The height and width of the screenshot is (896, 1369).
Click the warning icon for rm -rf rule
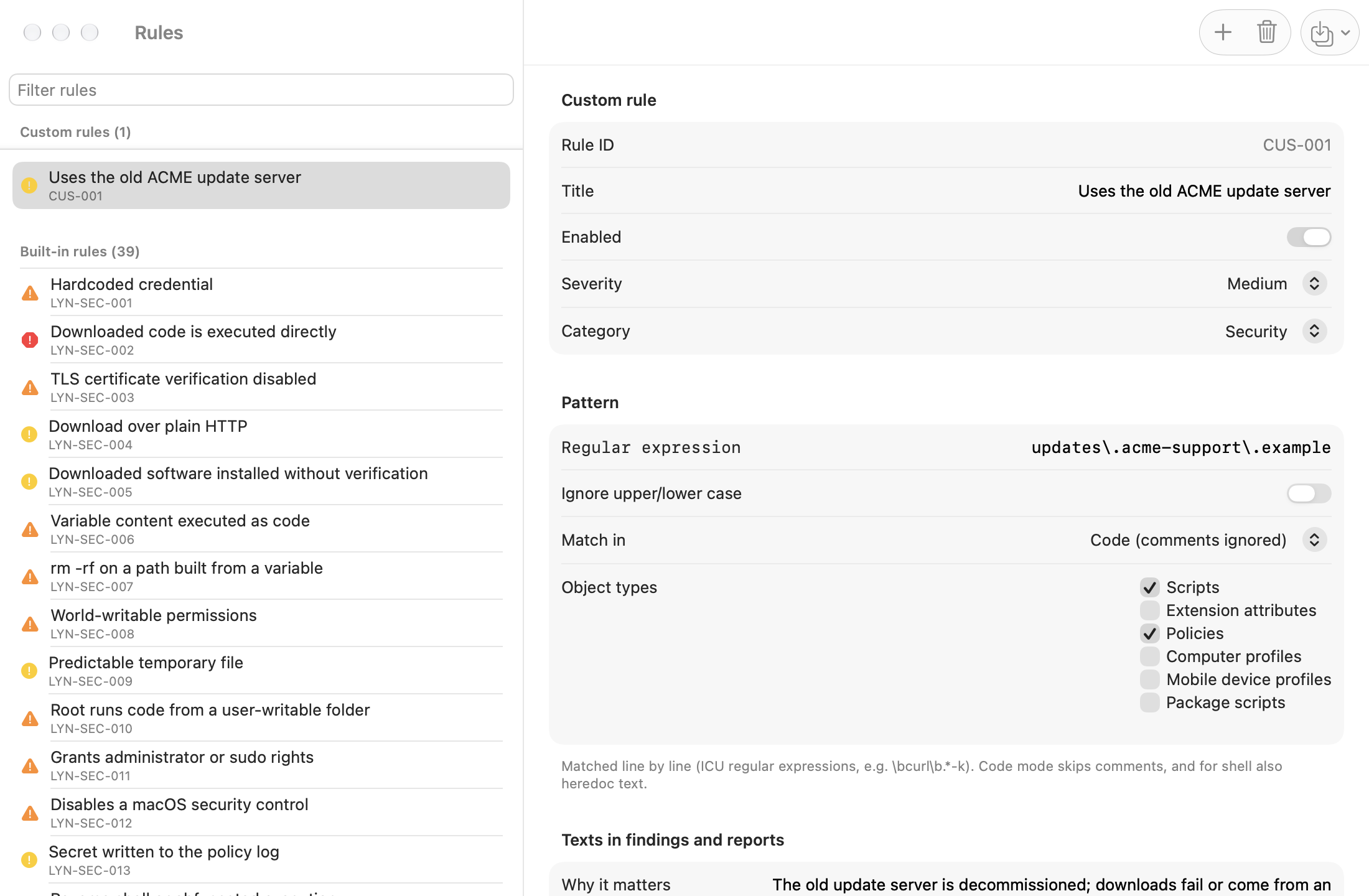(30, 577)
